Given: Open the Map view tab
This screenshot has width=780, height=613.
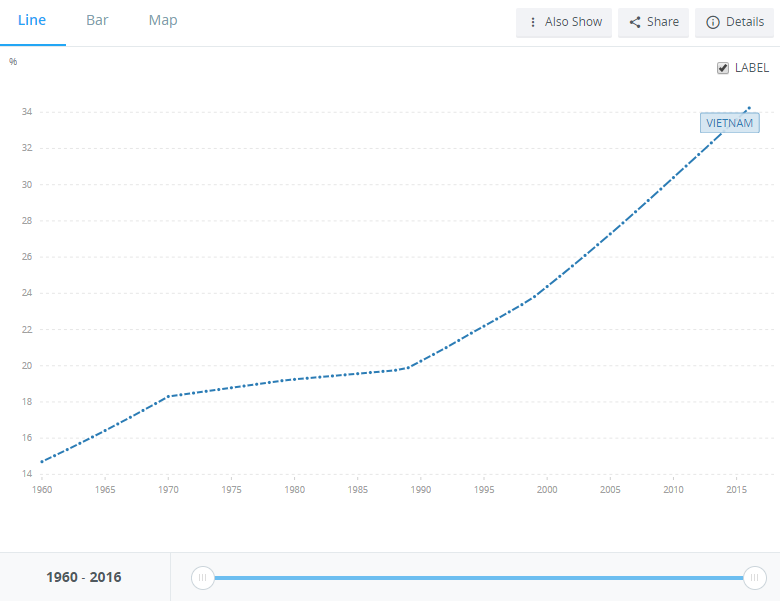Looking at the screenshot, I should coord(163,20).
